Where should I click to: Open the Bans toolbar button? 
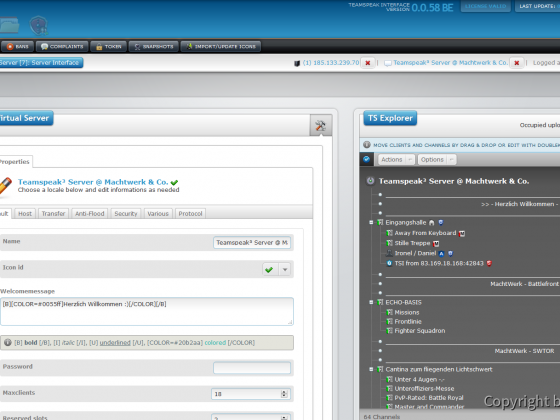[x=18, y=46]
